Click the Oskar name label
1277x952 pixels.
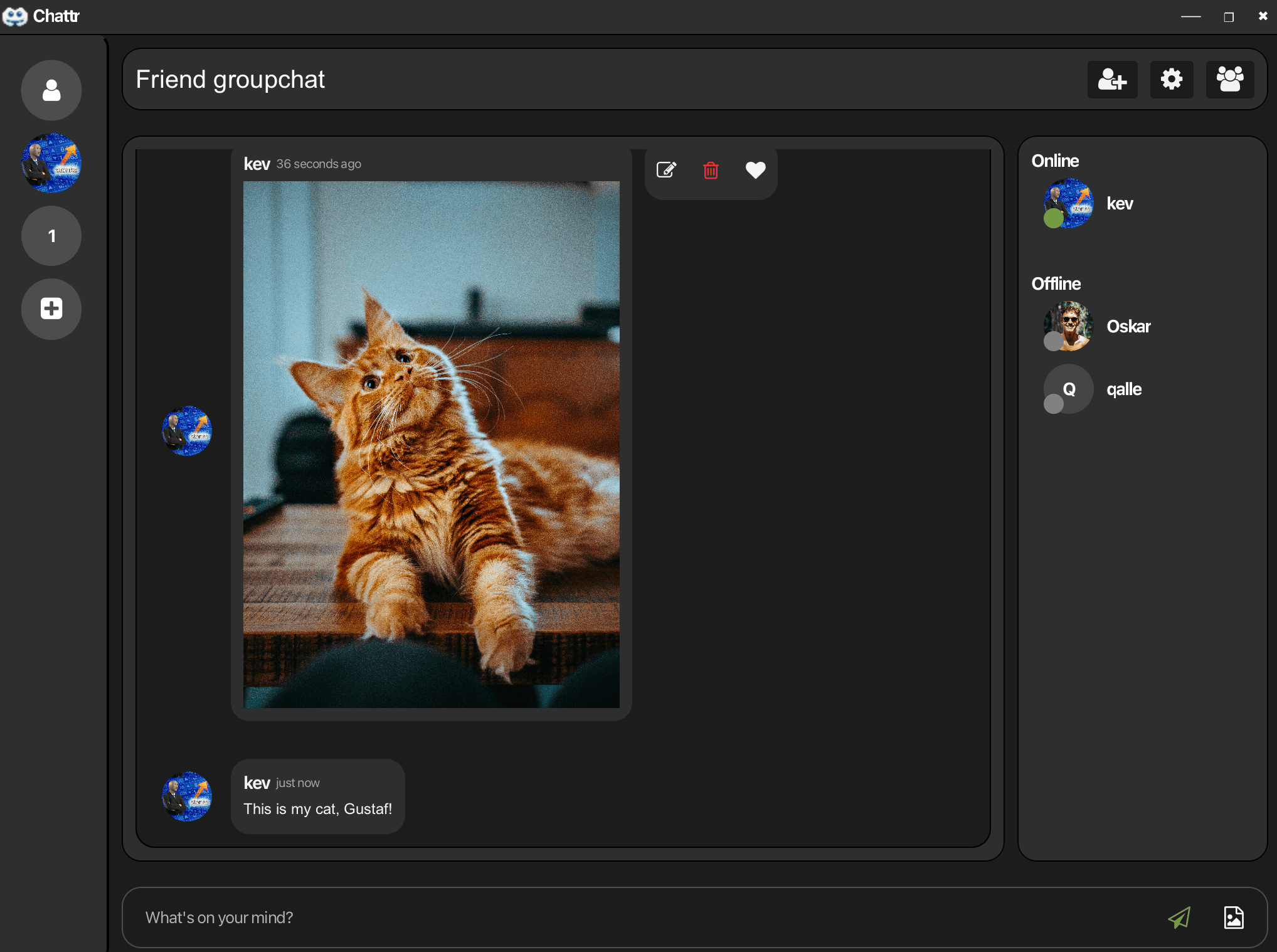1128,326
